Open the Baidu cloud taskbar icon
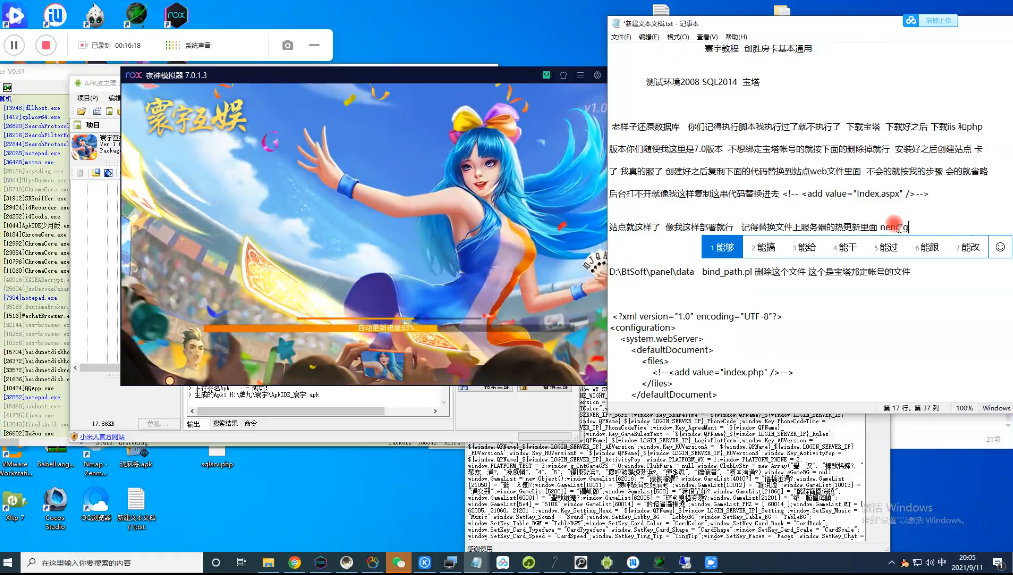 click(x=503, y=563)
